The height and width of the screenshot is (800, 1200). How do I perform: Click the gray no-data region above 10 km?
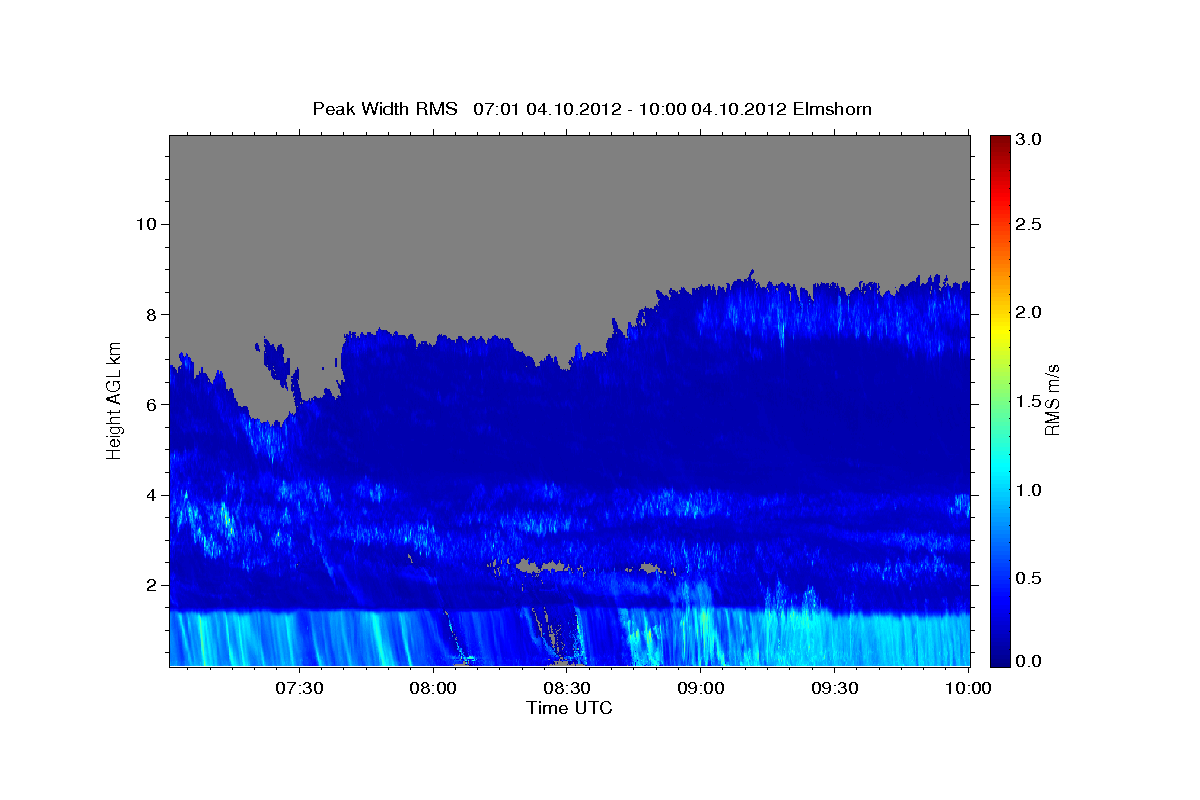point(569,180)
